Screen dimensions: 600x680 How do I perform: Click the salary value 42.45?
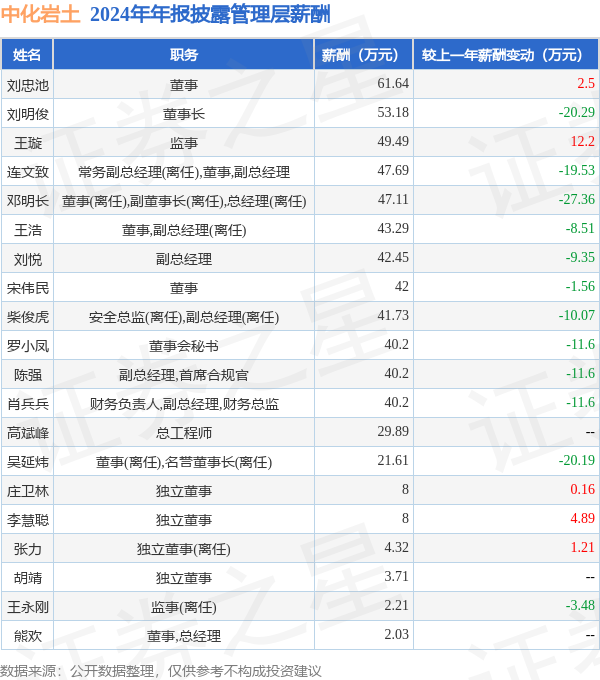tap(393, 258)
